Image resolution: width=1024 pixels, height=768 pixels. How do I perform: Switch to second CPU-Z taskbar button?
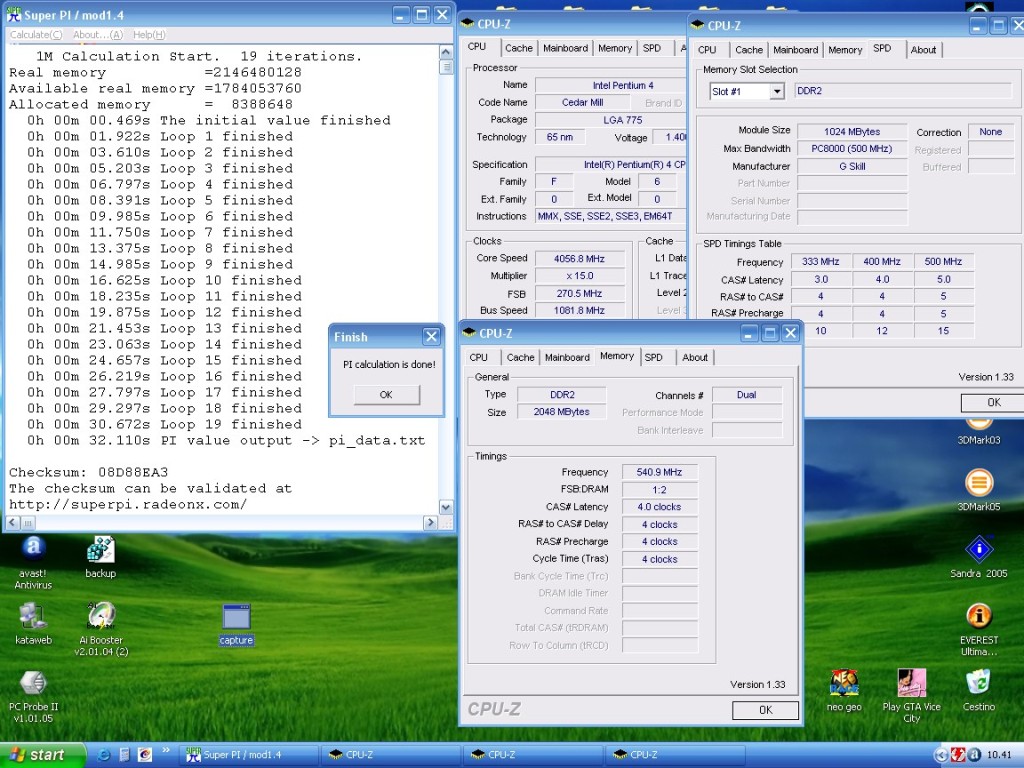pyautogui.click(x=532, y=755)
